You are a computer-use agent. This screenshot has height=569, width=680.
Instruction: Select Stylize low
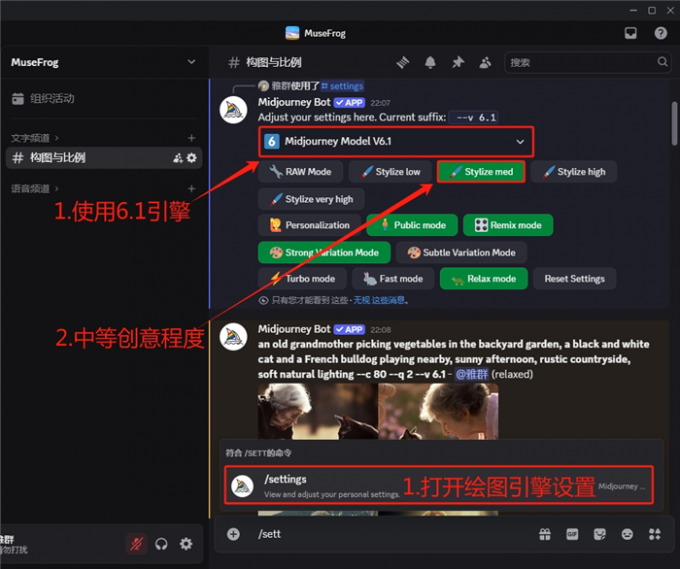(x=390, y=172)
